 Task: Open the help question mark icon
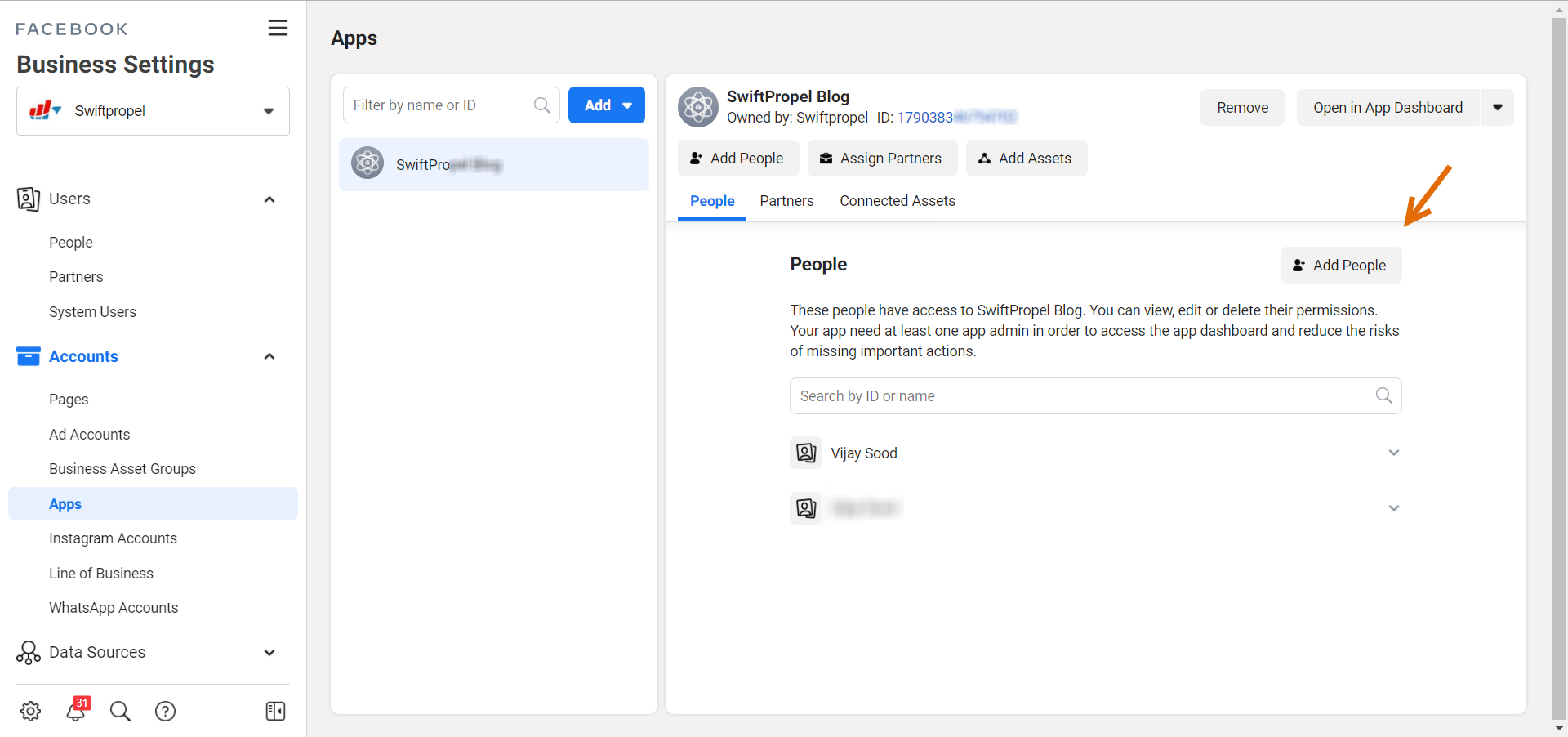point(165,711)
